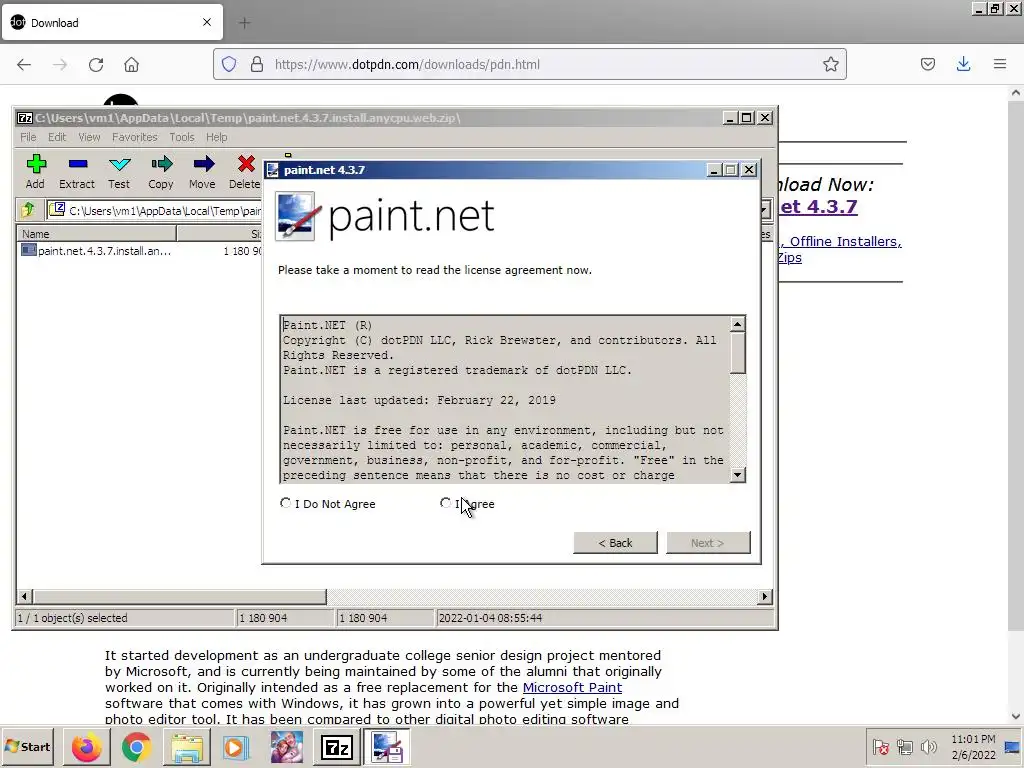Go up one folder level in 7-Zip
This screenshot has height=768, width=1024.
27,210
